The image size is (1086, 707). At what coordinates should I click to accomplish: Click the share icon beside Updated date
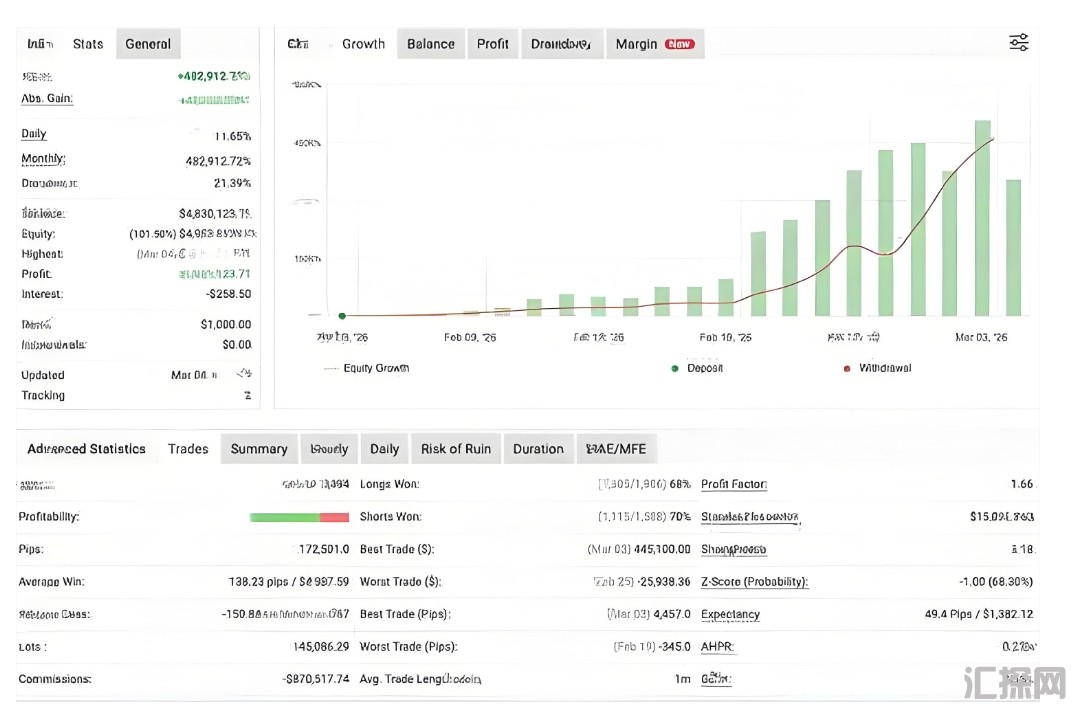click(x=244, y=374)
